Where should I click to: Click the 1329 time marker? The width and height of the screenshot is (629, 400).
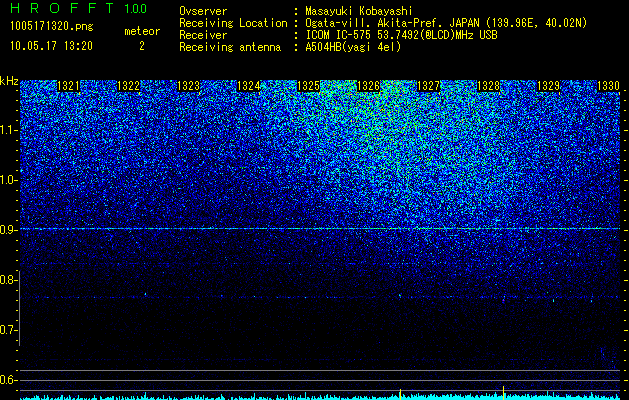point(548,86)
